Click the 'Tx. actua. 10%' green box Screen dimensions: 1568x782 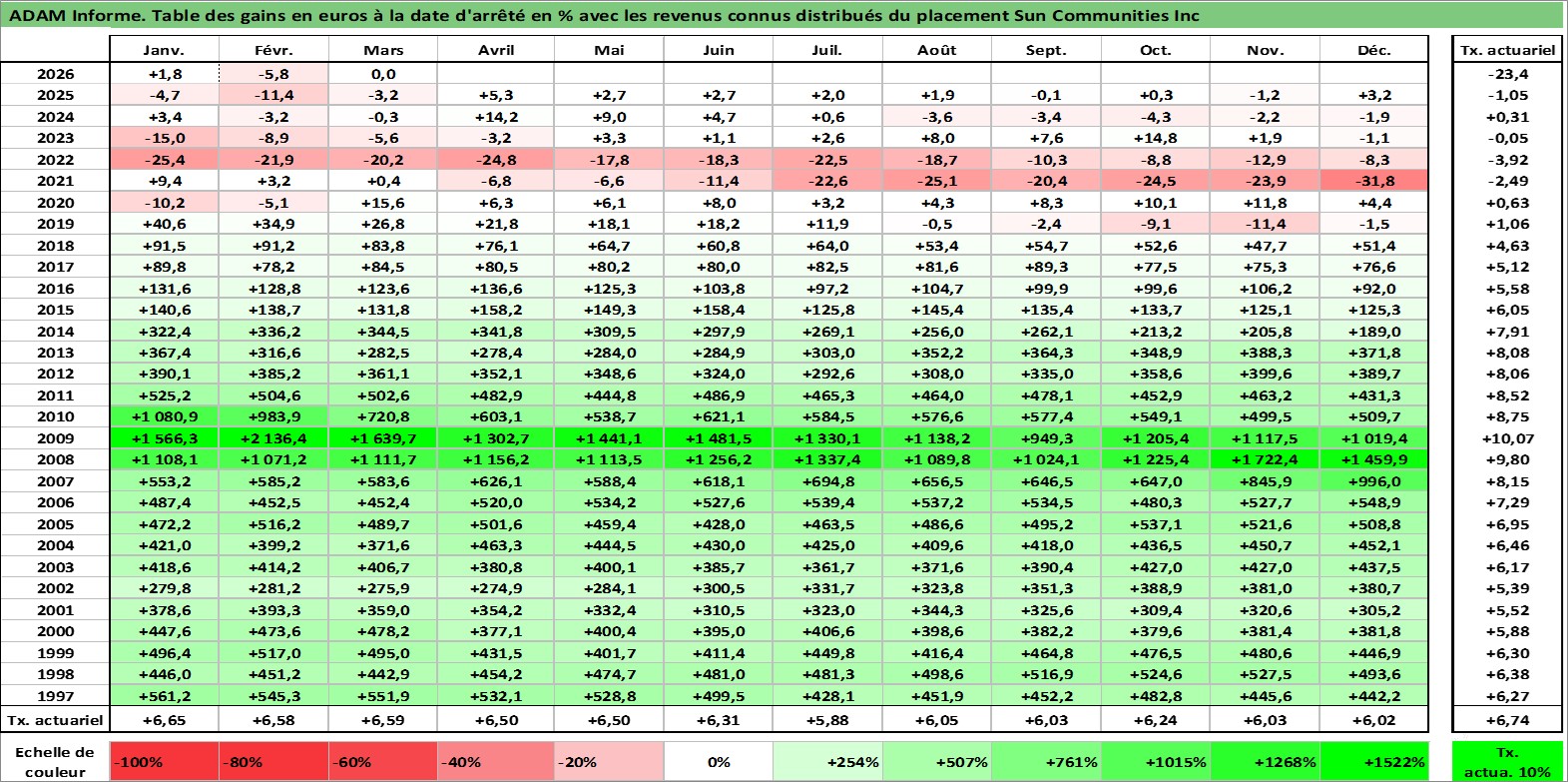click(1507, 762)
